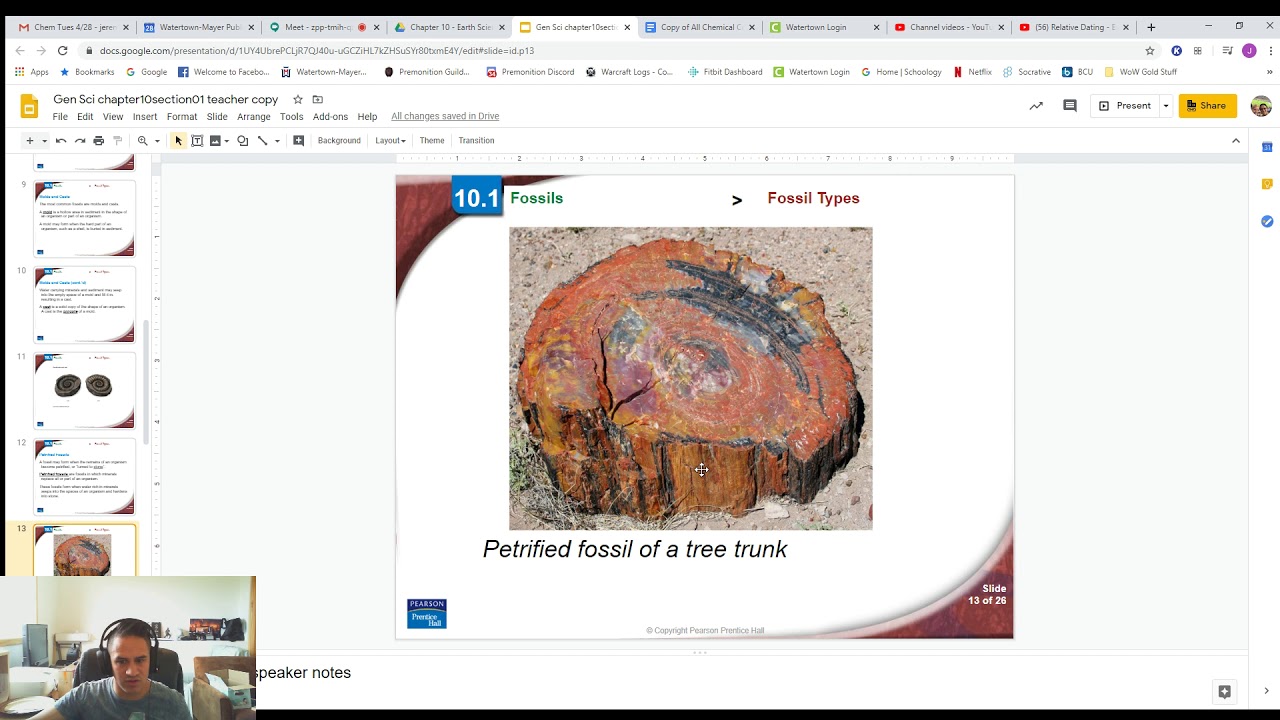Click the Insert image icon
Screen dimensions: 1280x720
coord(215,141)
